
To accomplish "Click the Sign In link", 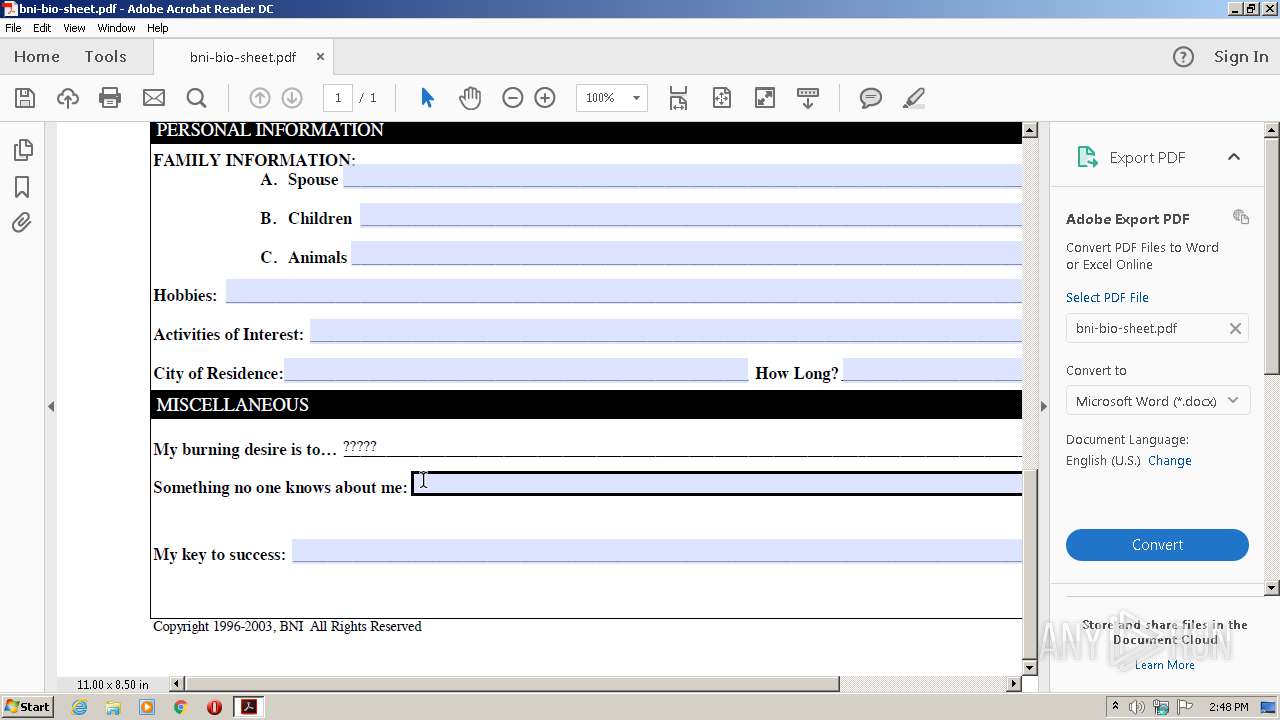I will click(x=1241, y=57).
